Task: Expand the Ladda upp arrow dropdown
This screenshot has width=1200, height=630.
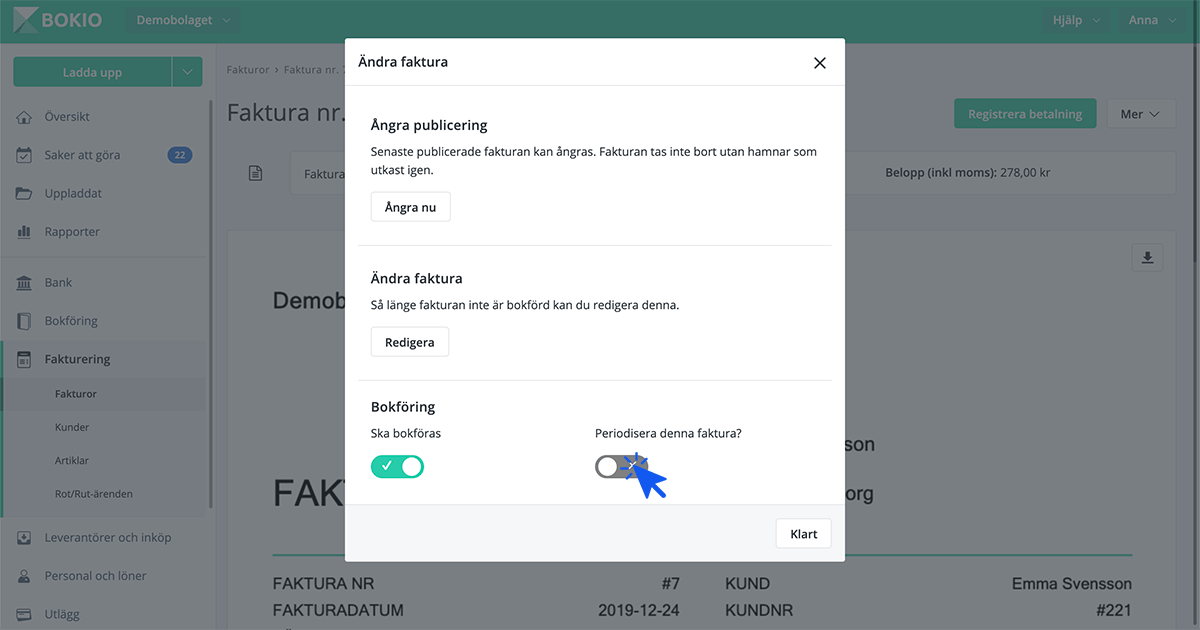Action: pos(187,72)
